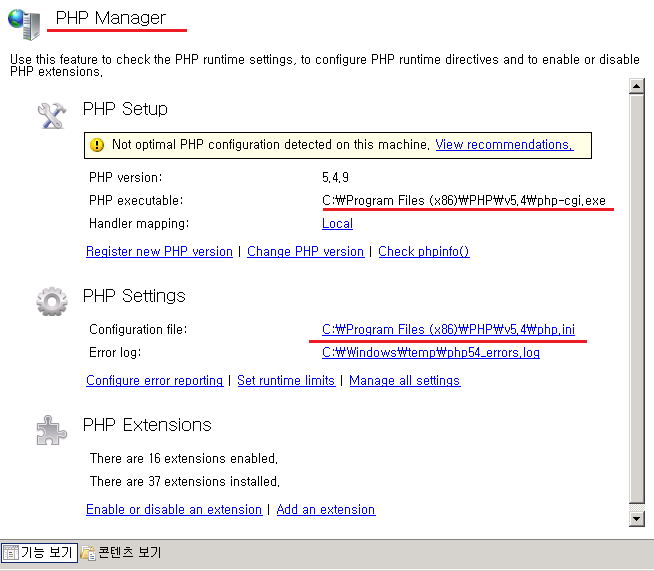The height and width of the screenshot is (571, 654).
Task: Open Manage all settings
Action: (x=405, y=380)
